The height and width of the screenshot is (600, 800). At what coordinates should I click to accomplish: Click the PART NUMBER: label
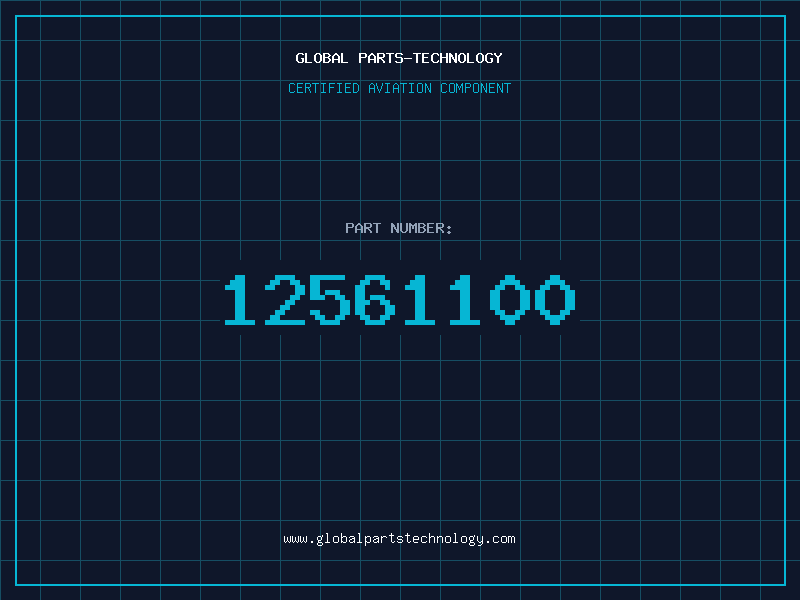click(x=399, y=228)
